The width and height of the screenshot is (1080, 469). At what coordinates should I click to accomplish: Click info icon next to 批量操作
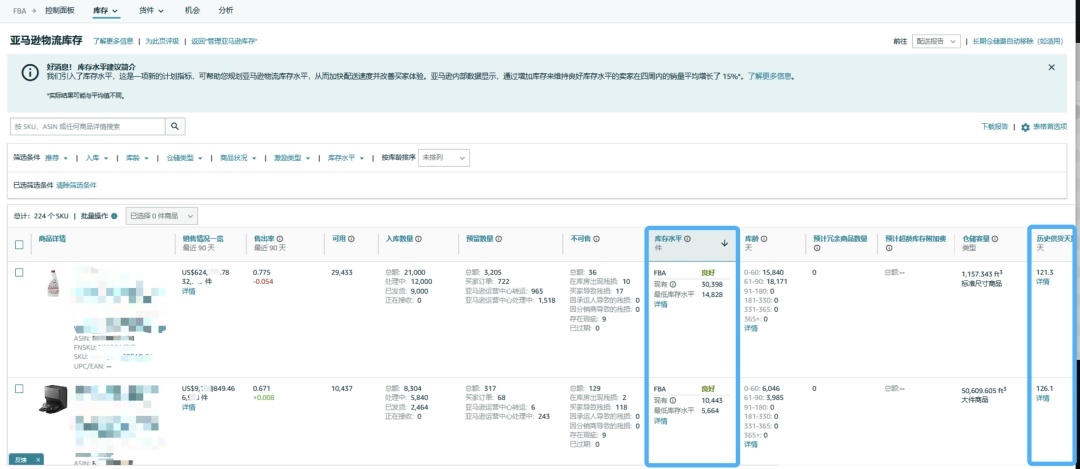(114, 216)
